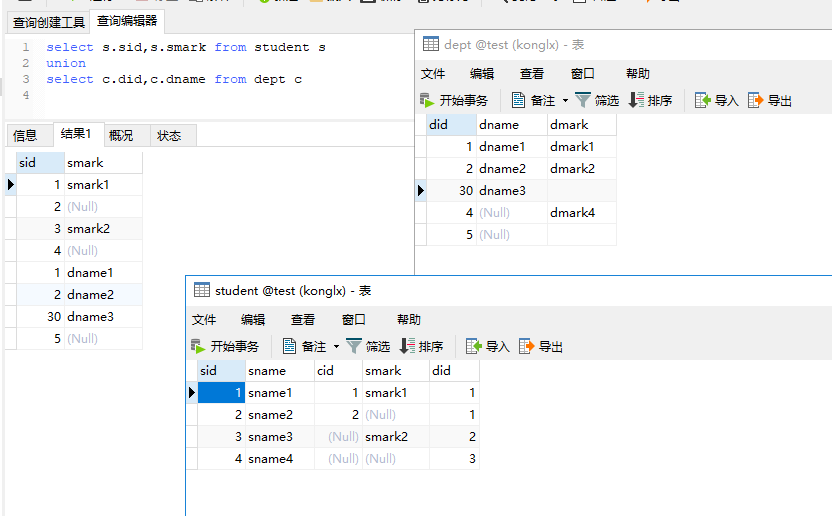Select sname3 cell in student table
Viewport: 832px width, 516px height.
tap(280, 437)
